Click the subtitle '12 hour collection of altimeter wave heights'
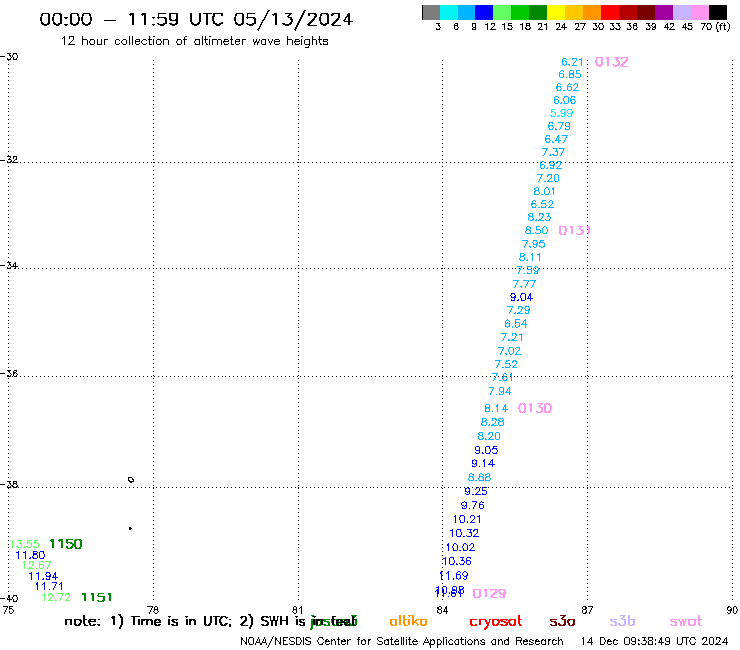 tap(194, 41)
